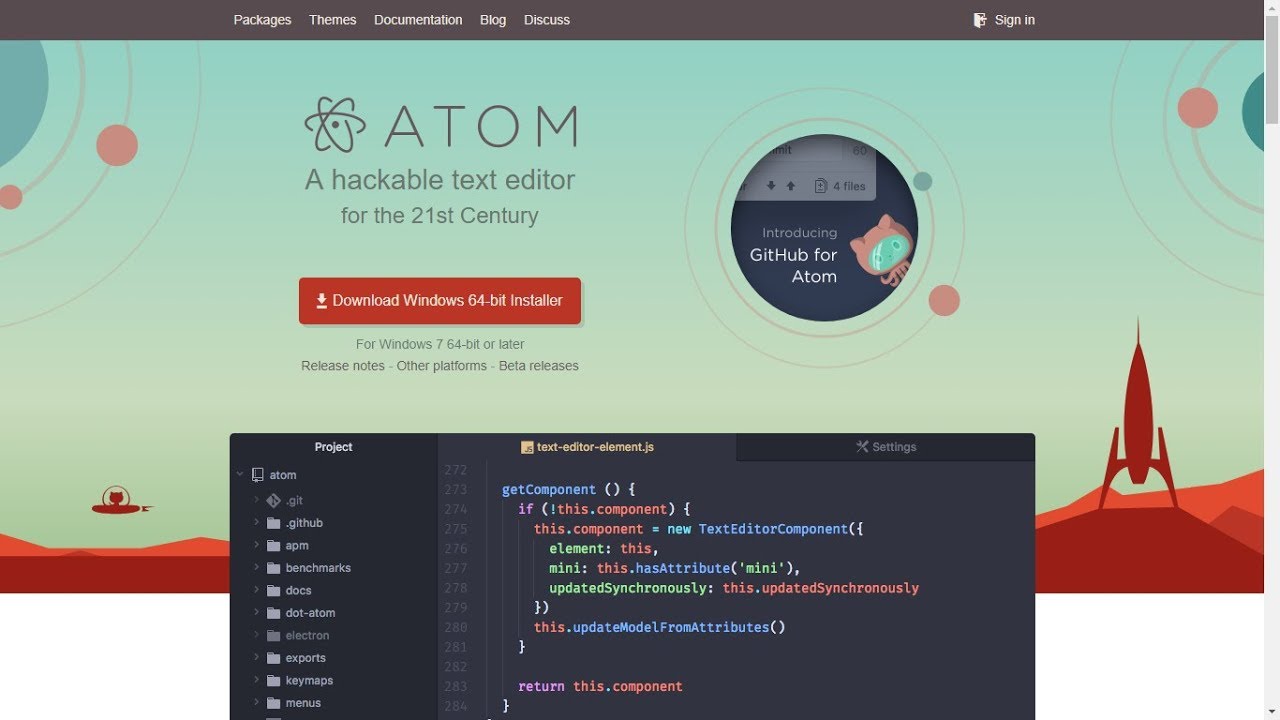Click the Introducing GitHub for Atom circle
Viewport: 1280px width, 720px height.
[x=824, y=228]
